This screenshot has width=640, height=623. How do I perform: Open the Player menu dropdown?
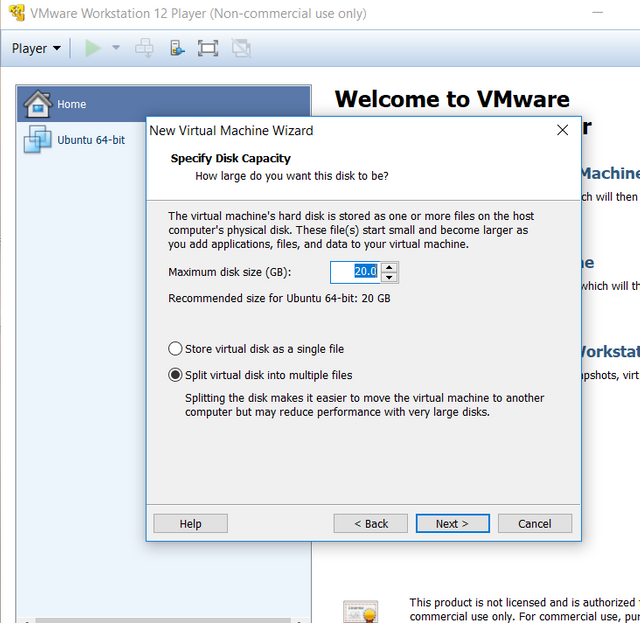click(x=36, y=49)
